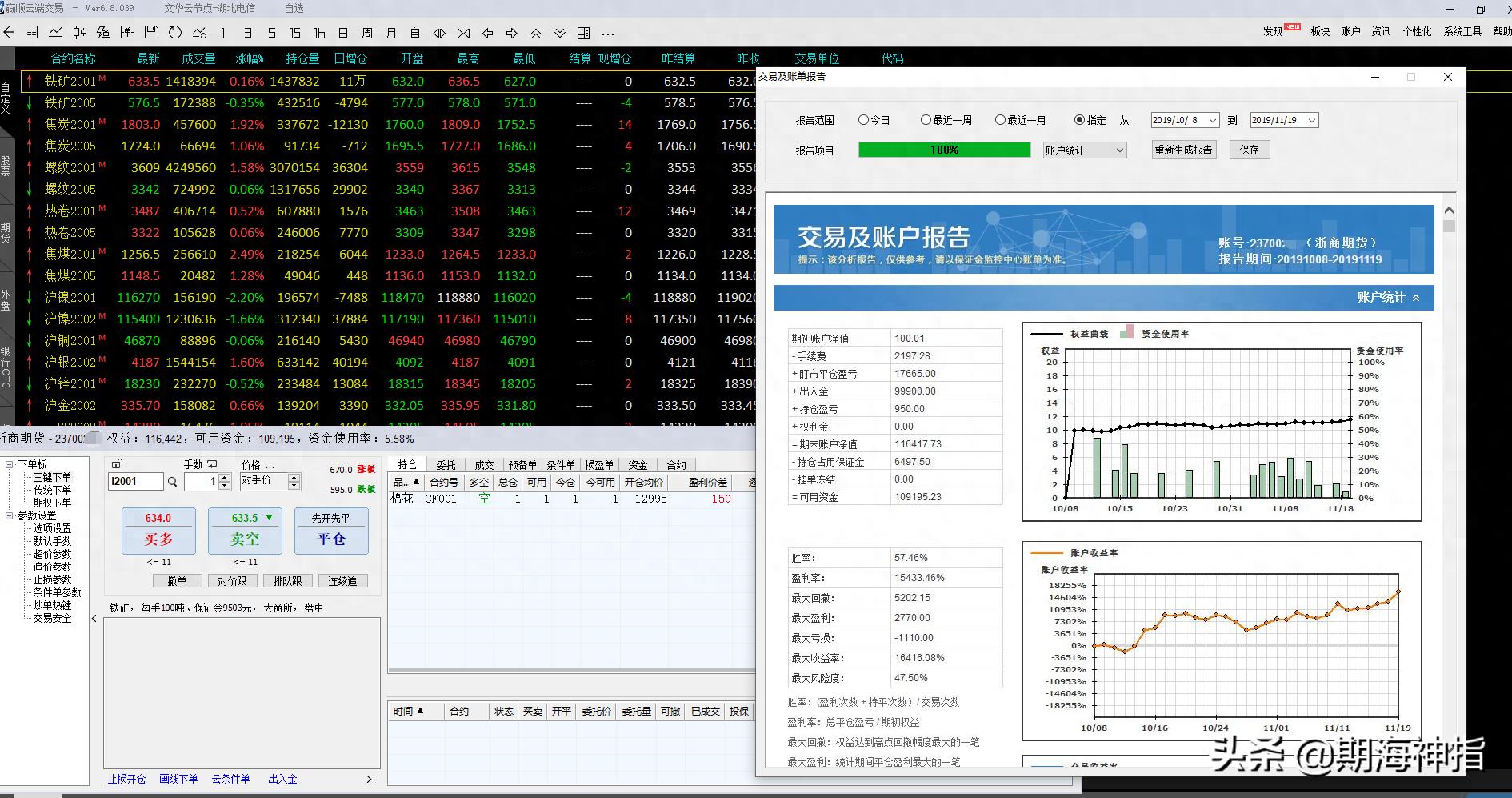Click the i2001 contract code input field
Screen dimensions: 1512x798
pyautogui.click(x=135, y=481)
